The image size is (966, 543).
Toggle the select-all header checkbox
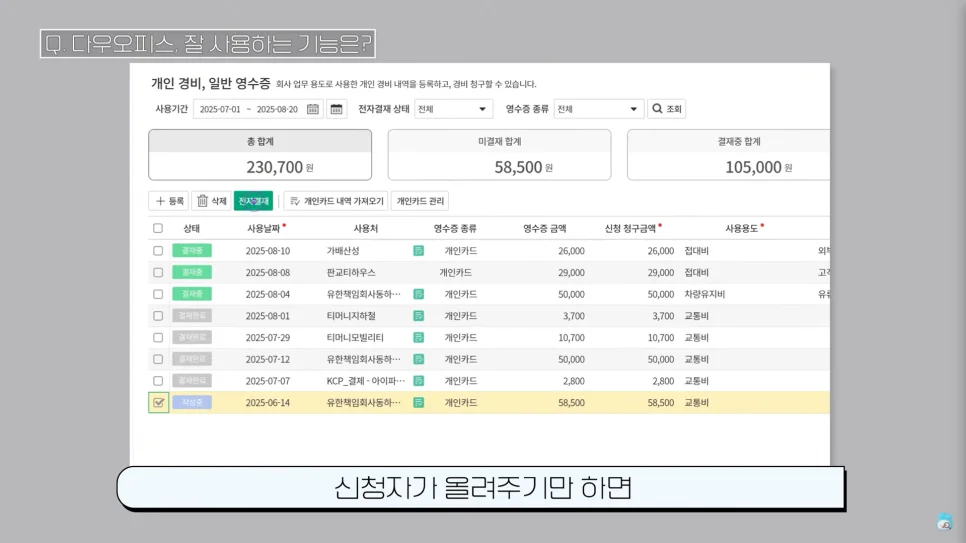[158, 228]
